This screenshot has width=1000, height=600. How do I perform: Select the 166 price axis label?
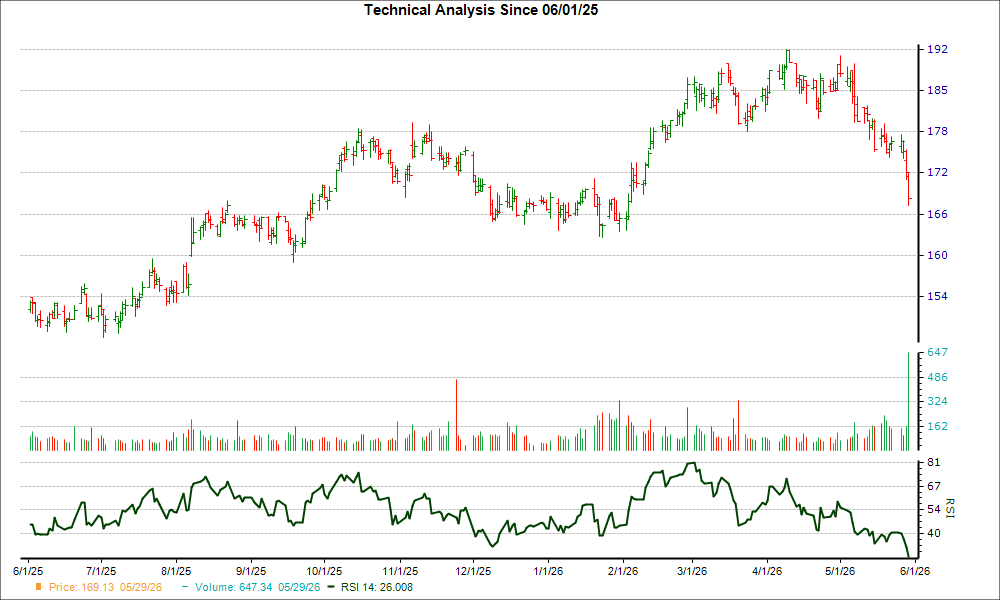(937, 214)
